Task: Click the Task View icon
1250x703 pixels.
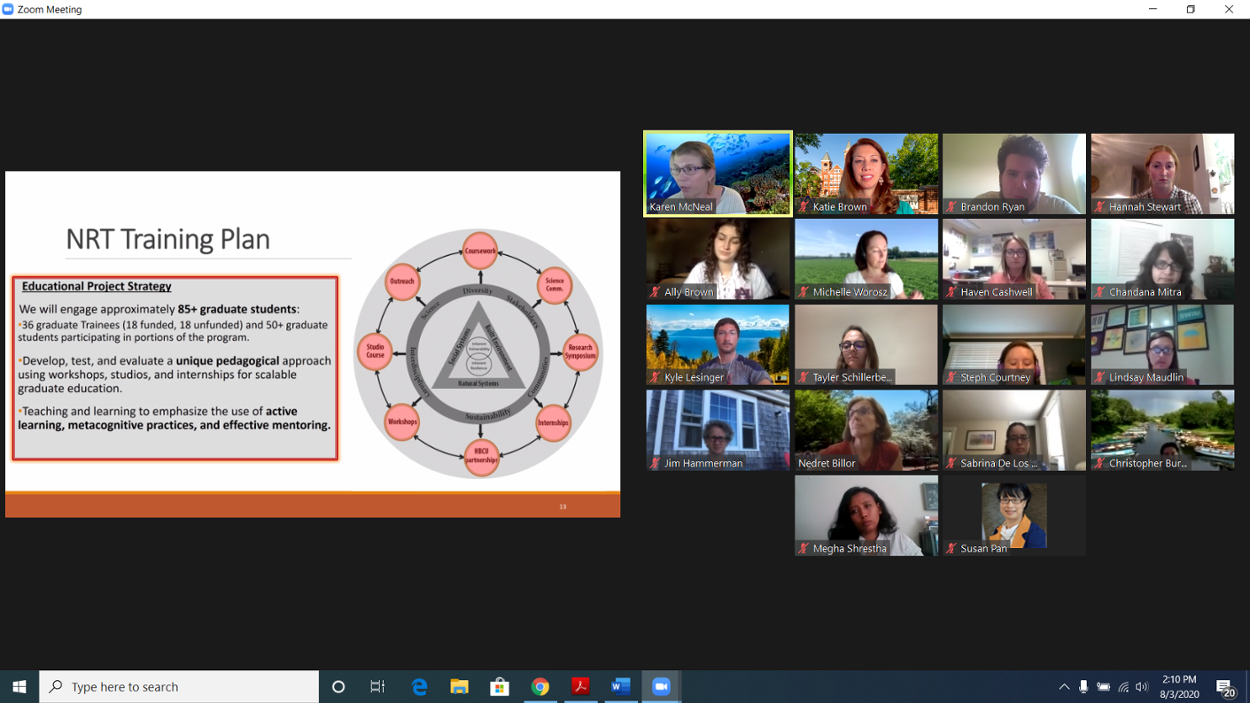Action: [377, 687]
